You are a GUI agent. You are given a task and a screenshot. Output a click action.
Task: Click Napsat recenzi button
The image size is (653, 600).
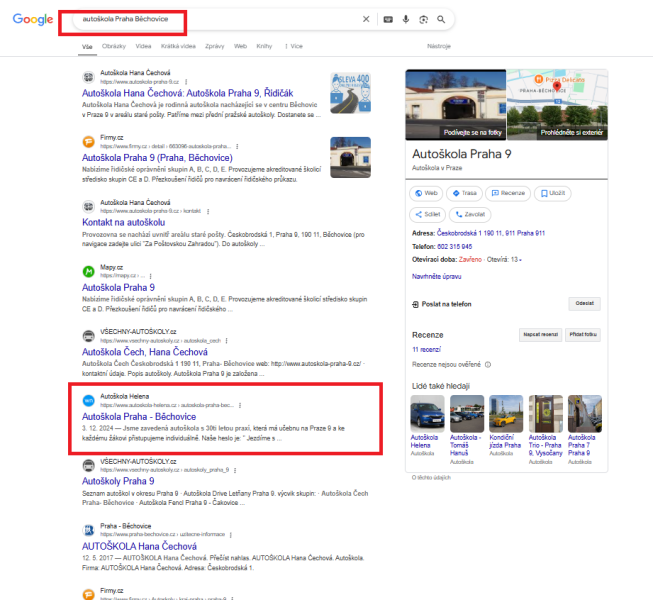[540, 334]
